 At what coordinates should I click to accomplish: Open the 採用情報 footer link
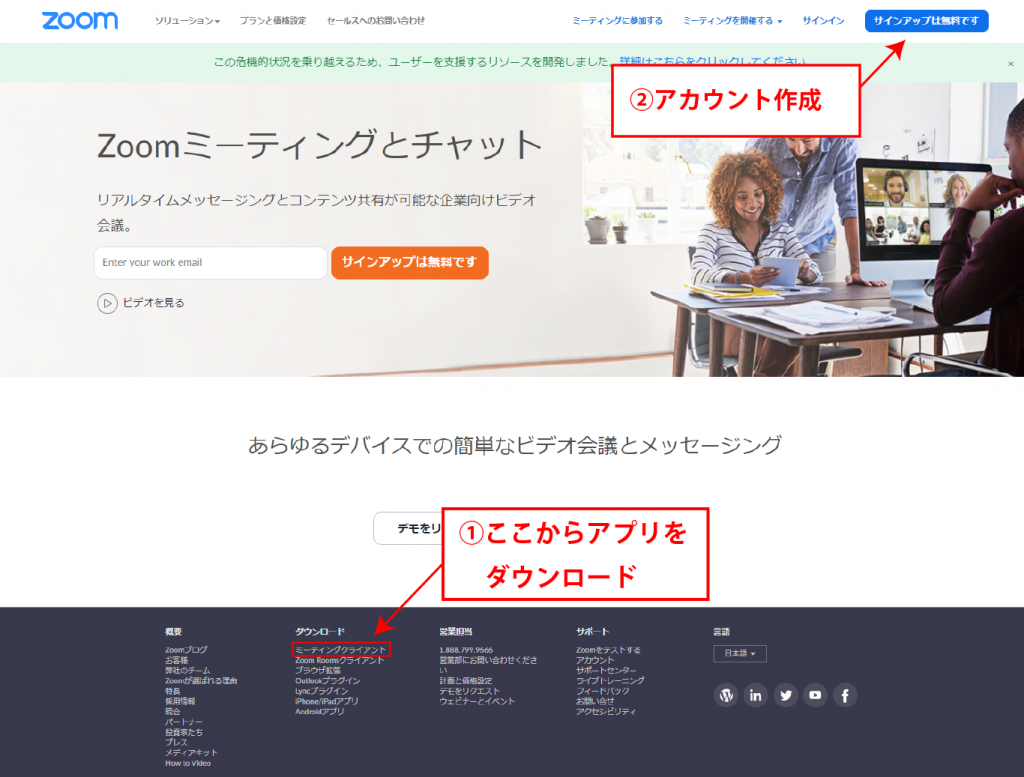pyautogui.click(x=180, y=701)
